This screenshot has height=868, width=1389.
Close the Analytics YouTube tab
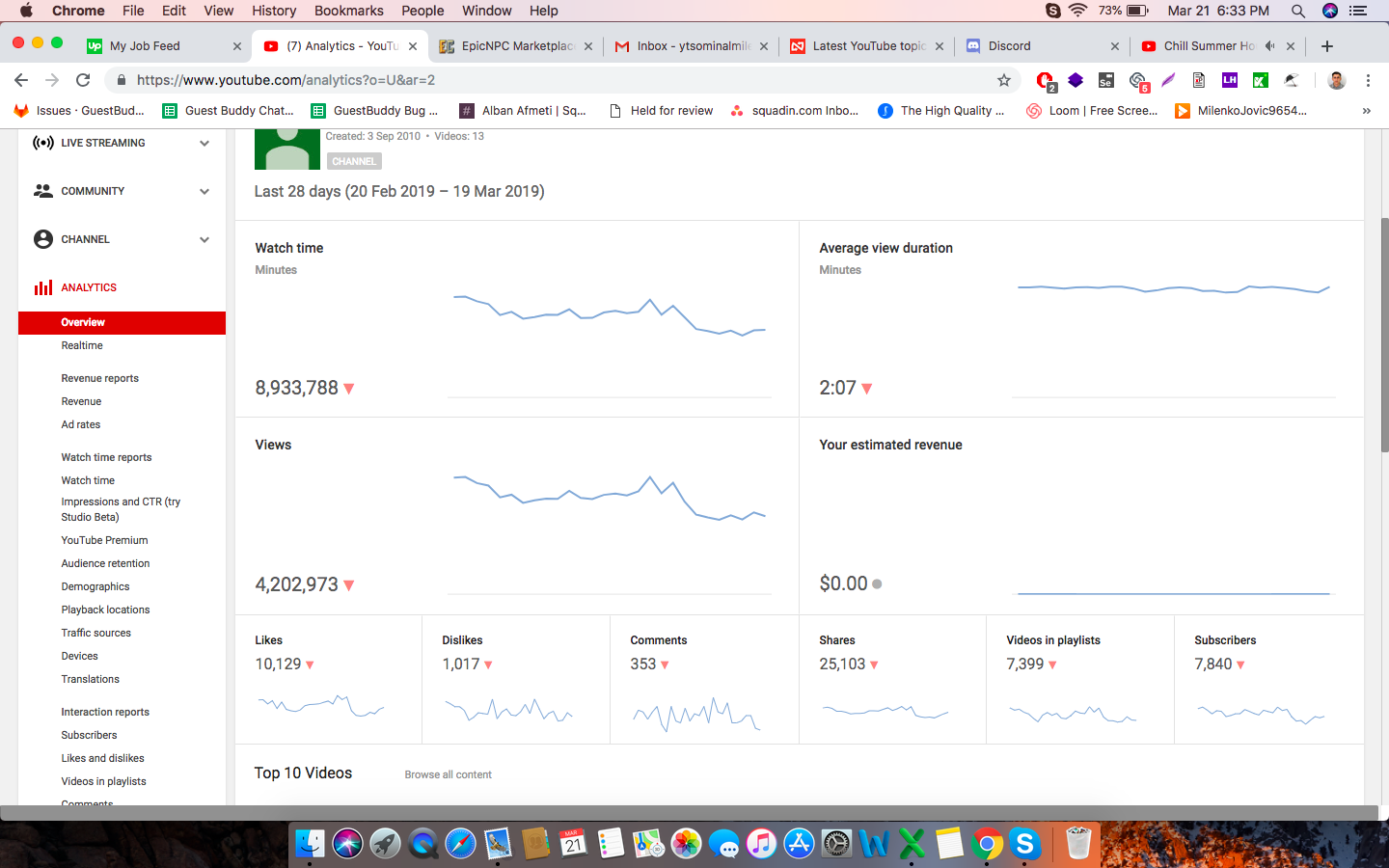[413, 45]
